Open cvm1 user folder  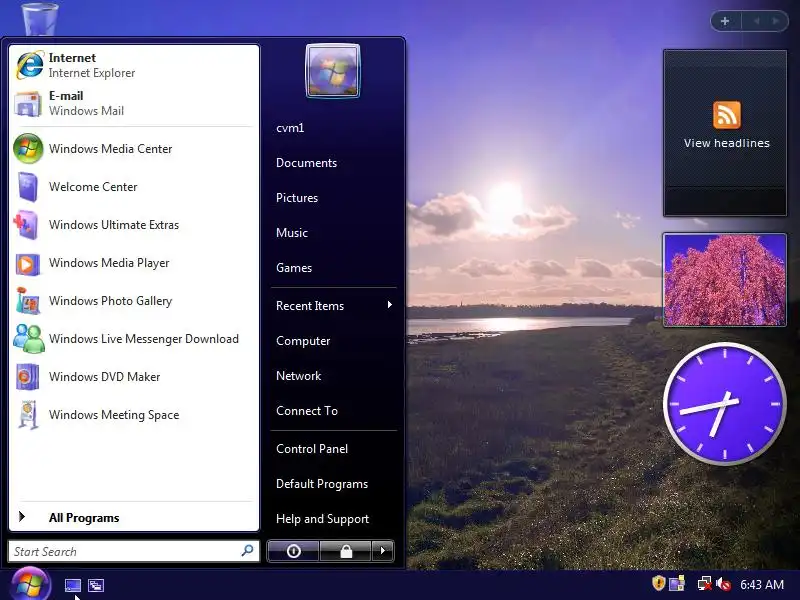pos(290,128)
